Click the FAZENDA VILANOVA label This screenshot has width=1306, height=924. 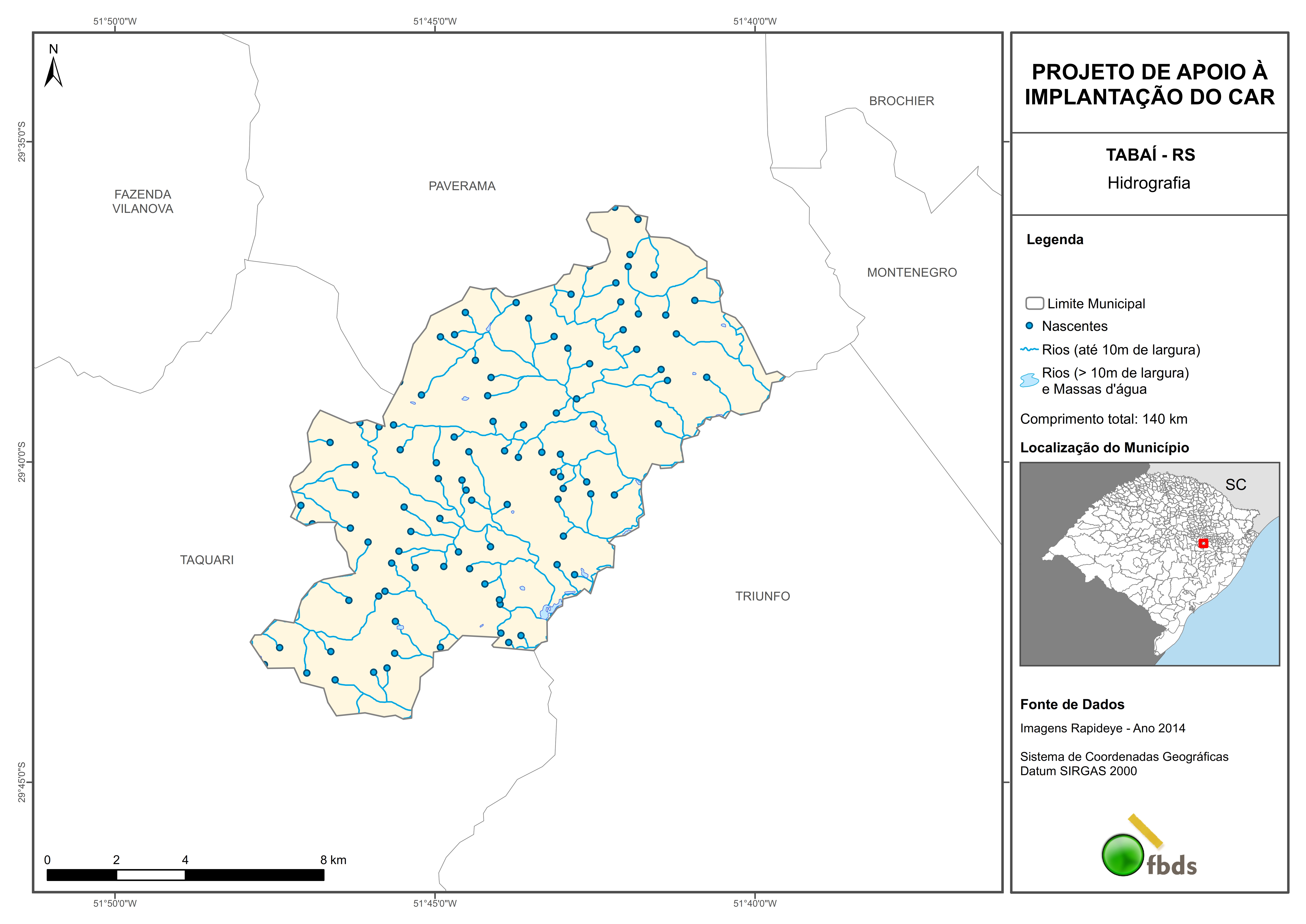(143, 201)
